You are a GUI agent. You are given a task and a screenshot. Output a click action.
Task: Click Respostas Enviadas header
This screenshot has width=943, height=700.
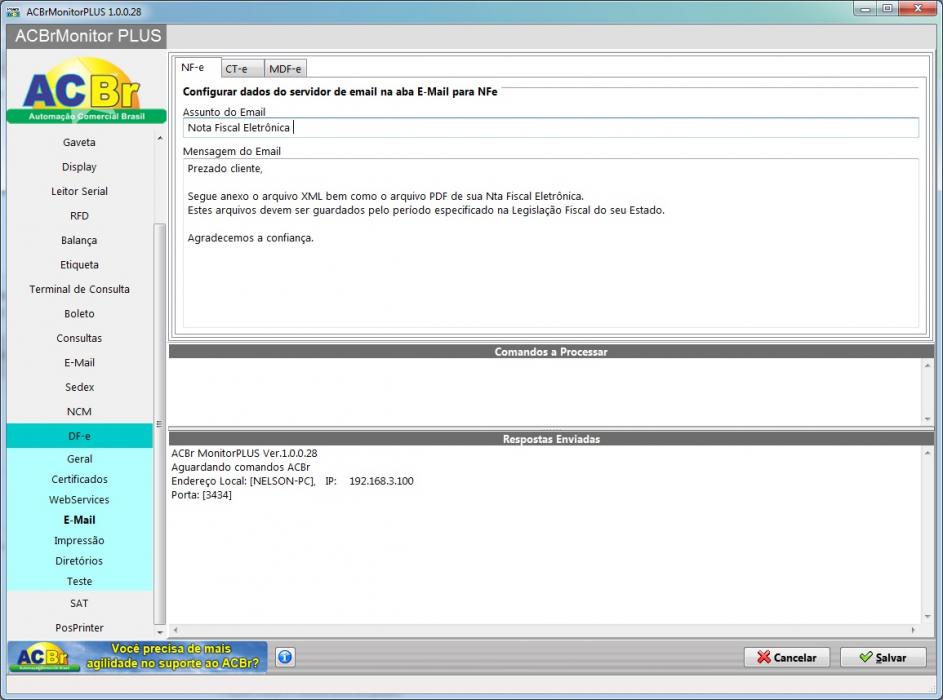point(551,439)
